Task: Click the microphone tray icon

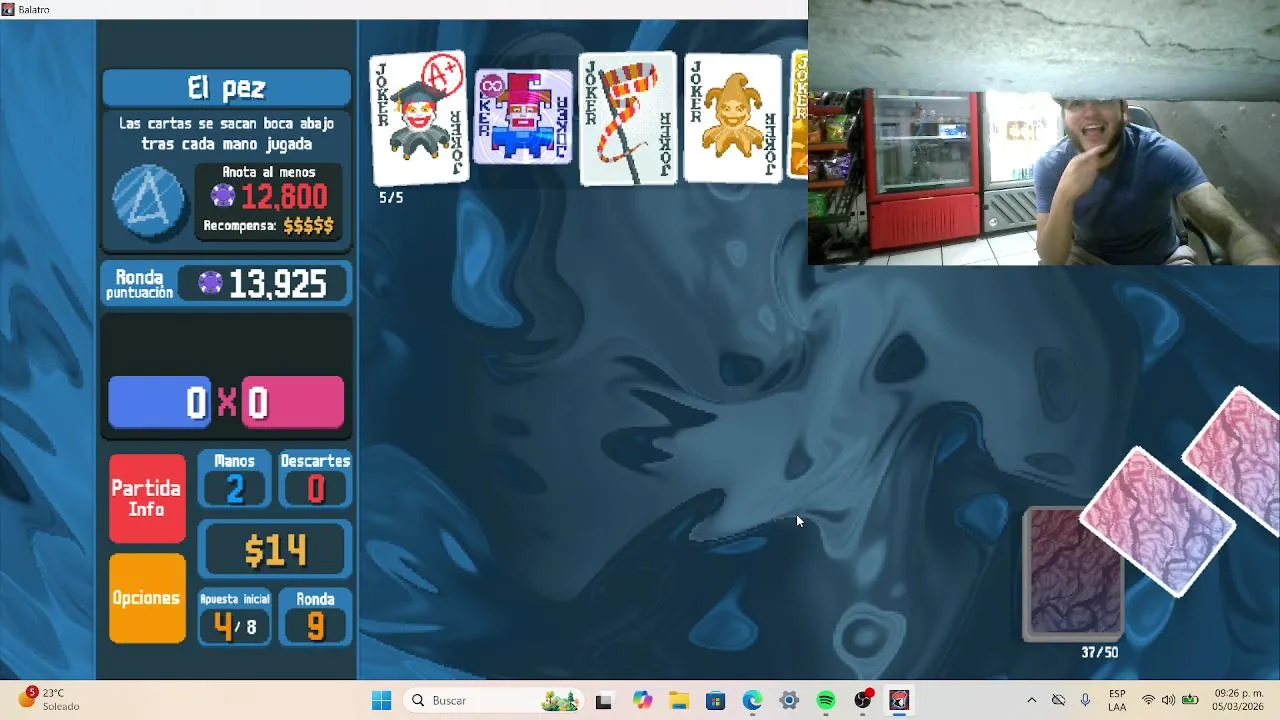Action: (1085, 701)
